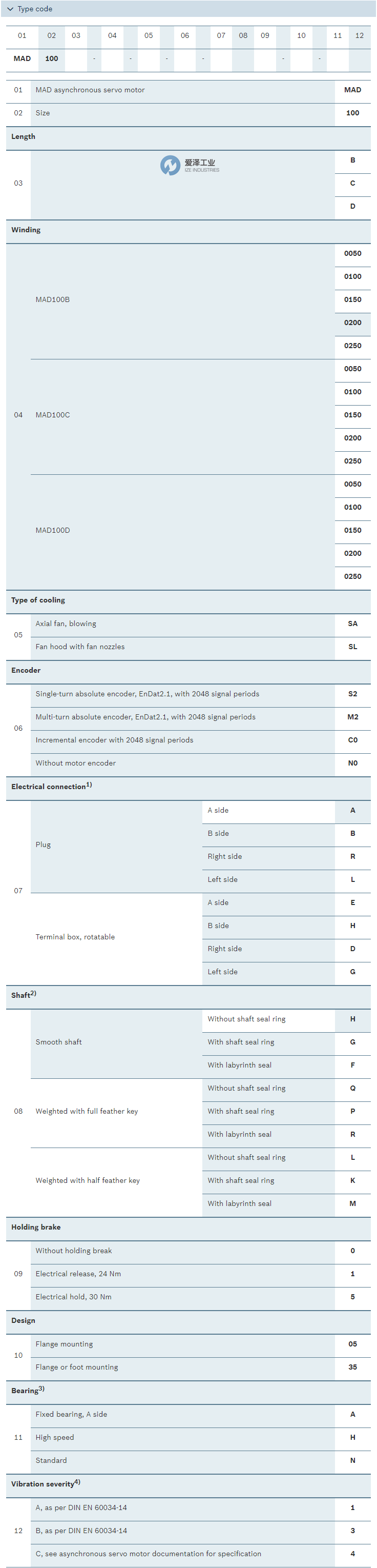
Task: Choose winding 0050 for MAD100B
Action: click(x=353, y=253)
